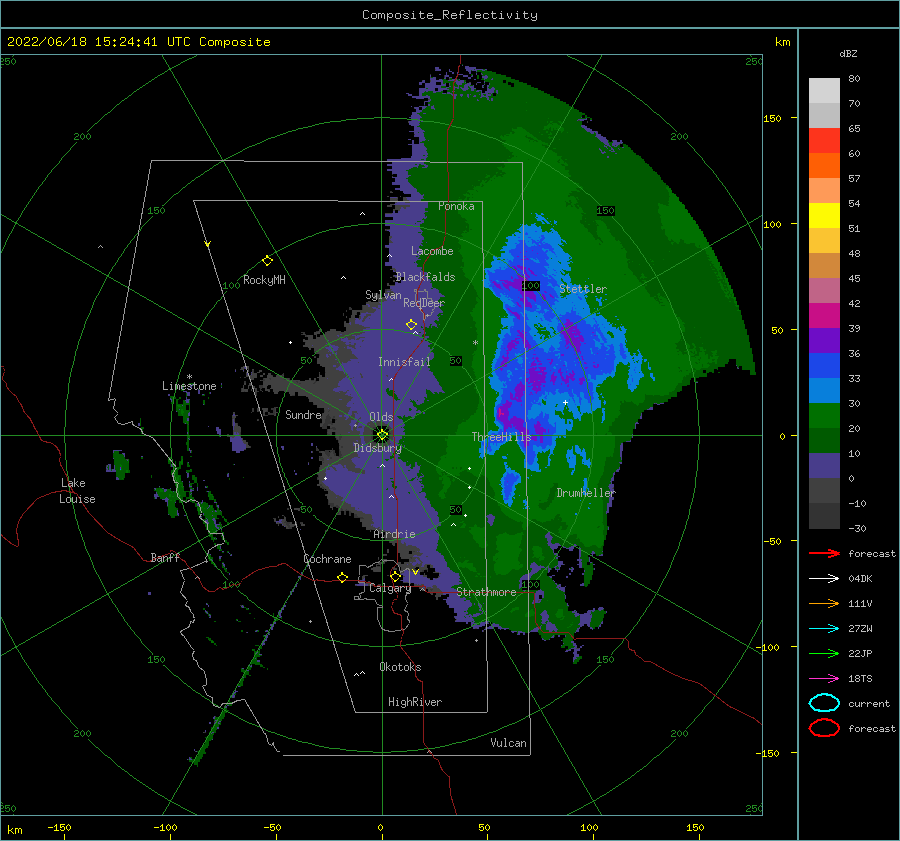
Task: Select the magenta 39-42 dBZ color band
Action: (x=824, y=316)
